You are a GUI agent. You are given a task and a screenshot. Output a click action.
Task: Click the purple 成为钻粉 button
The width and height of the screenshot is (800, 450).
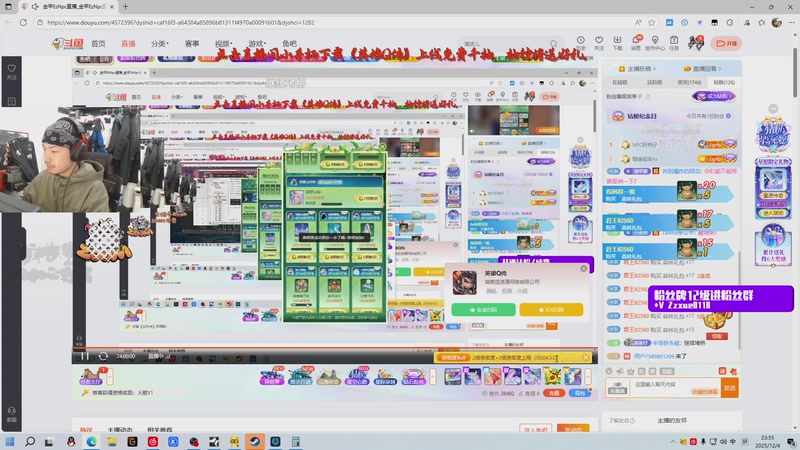click(x=715, y=96)
